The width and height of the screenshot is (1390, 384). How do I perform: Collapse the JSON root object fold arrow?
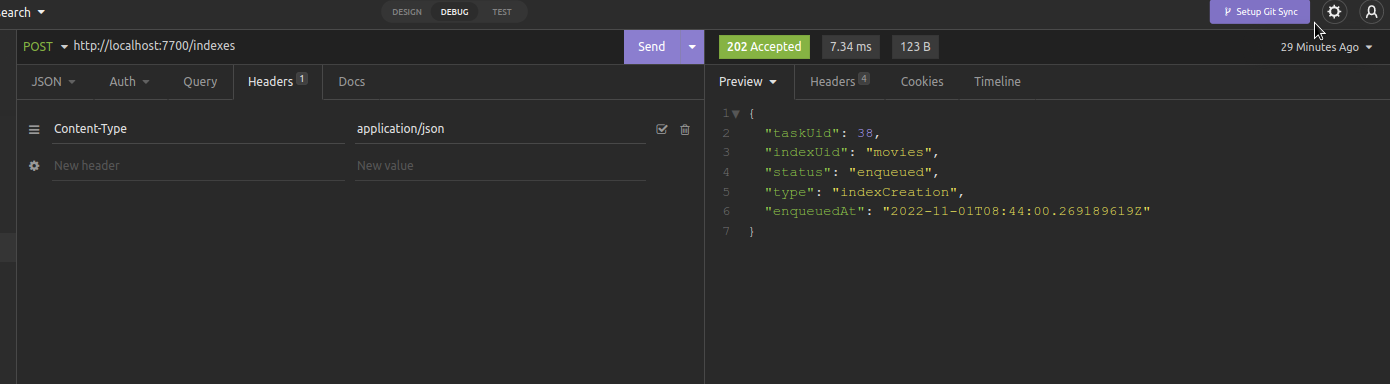(736, 114)
